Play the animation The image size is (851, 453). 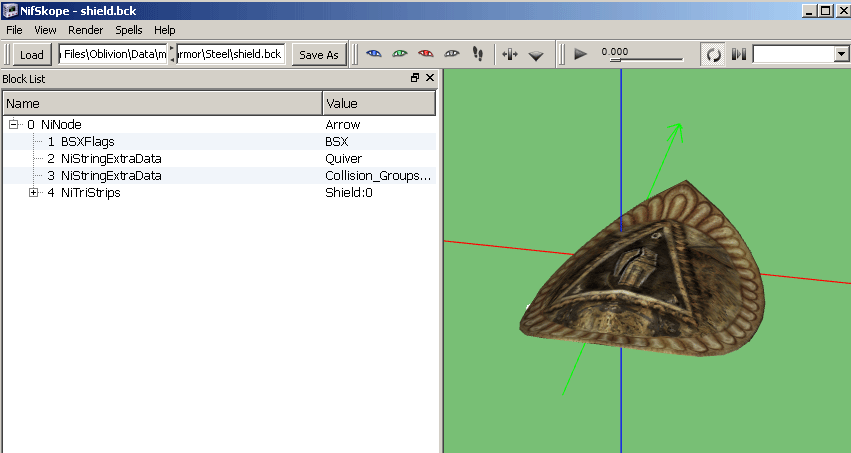point(580,54)
